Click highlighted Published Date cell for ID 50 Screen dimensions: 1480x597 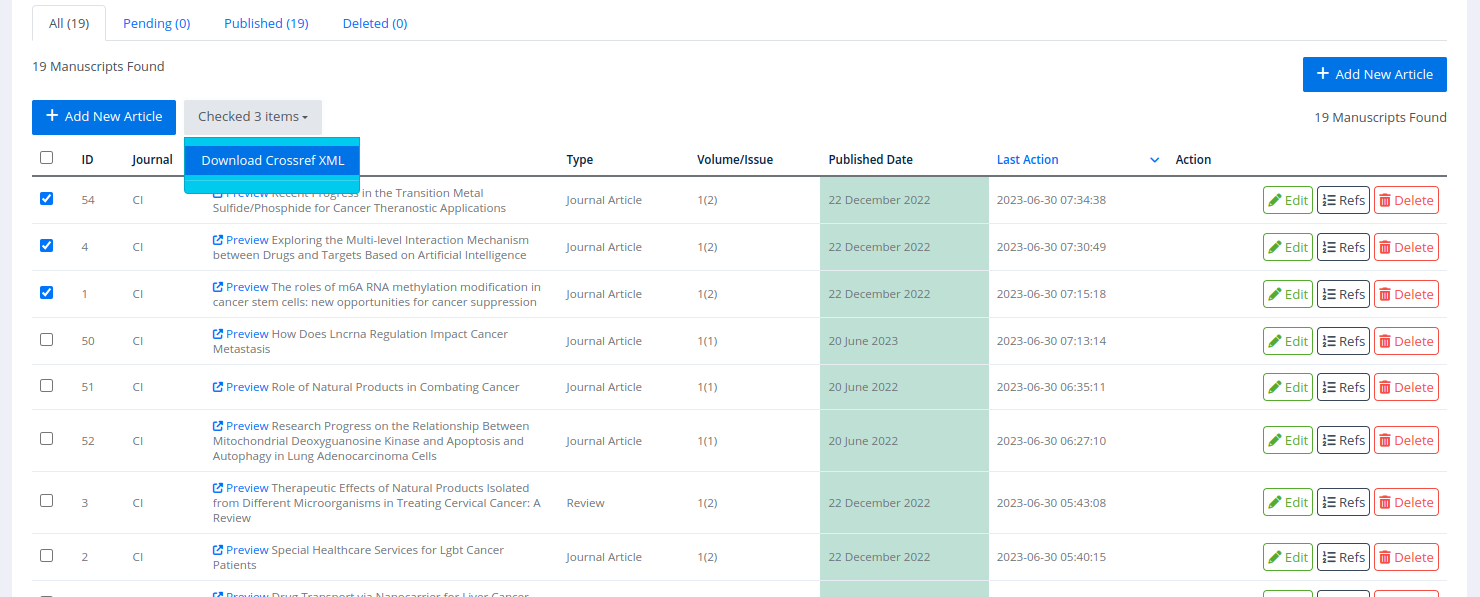[903, 341]
